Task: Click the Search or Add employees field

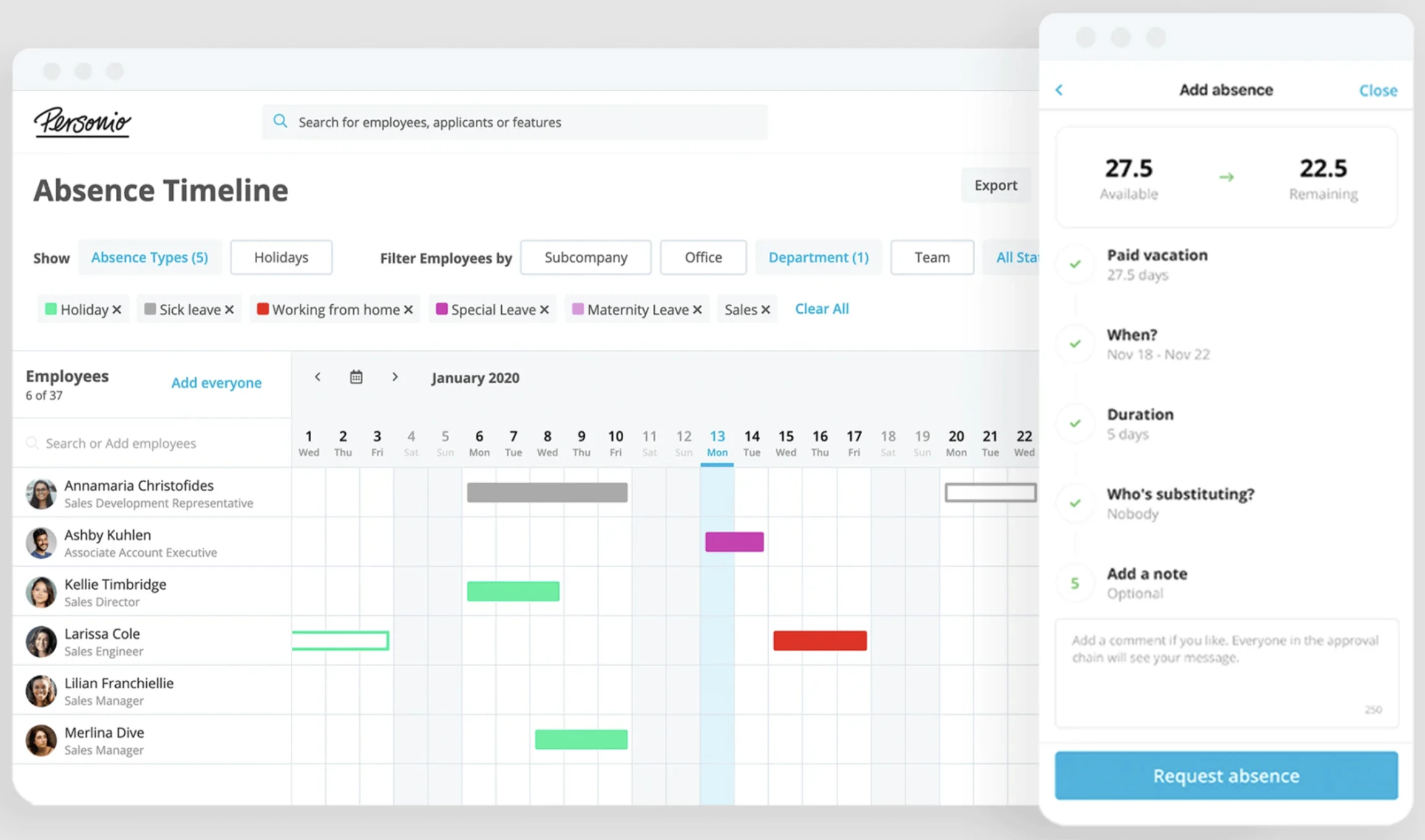Action: click(152, 444)
